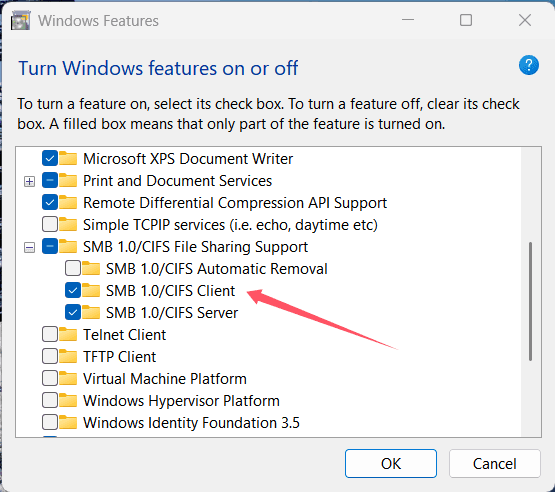
Task: Tick the Windows Hypervisor Platform checkbox
Action: click(x=50, y=400)
